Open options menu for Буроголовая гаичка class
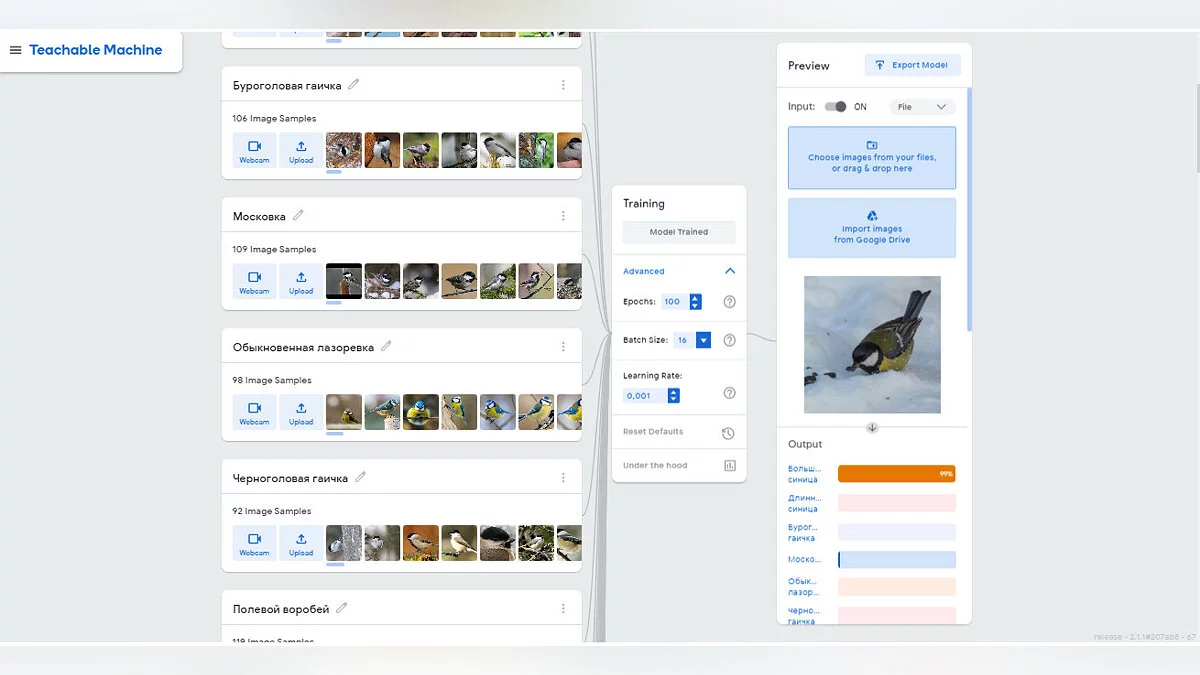This screenshot has width=1200, height=675. [563, 85]
